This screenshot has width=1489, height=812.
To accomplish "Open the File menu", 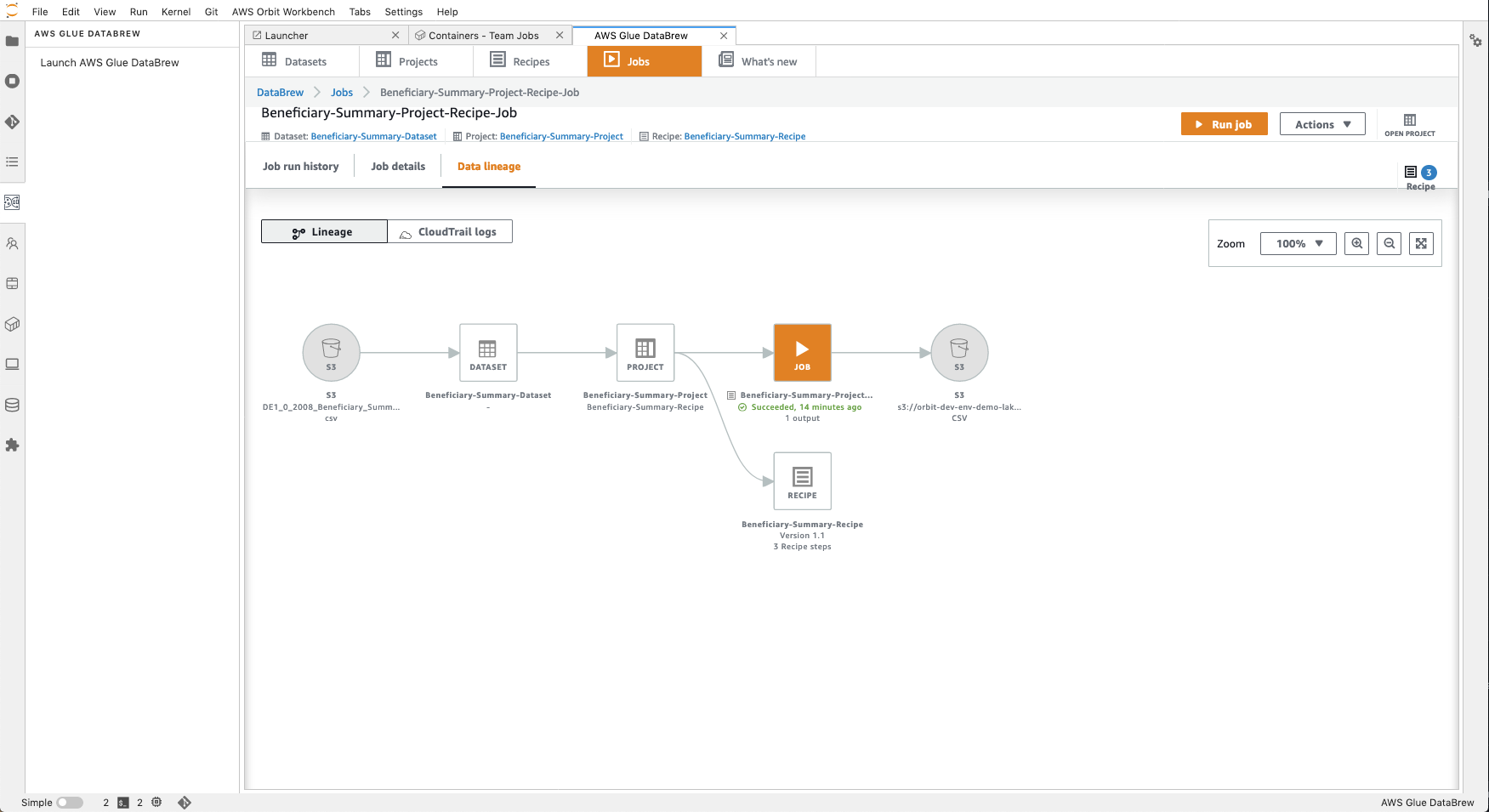I will click(x=40, y=12).
